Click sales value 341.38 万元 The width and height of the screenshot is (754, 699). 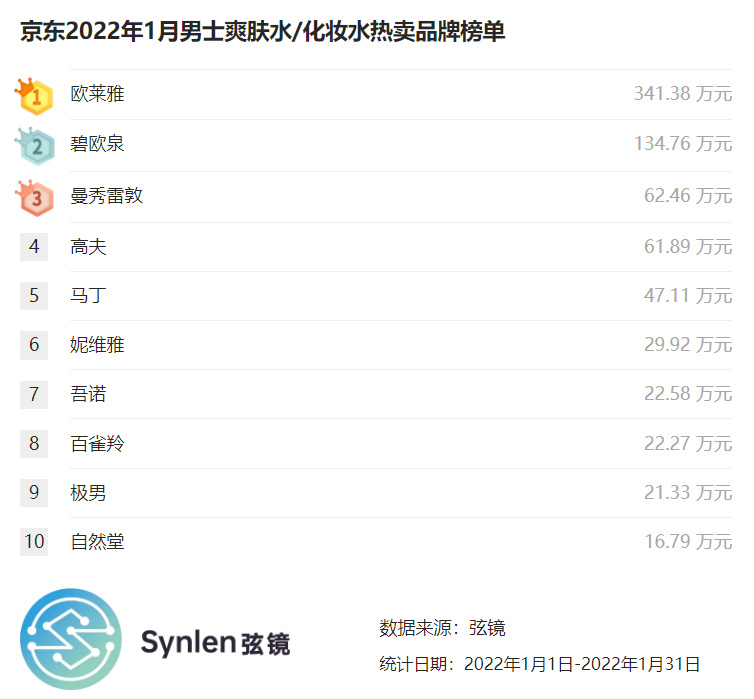pos(683,94)
